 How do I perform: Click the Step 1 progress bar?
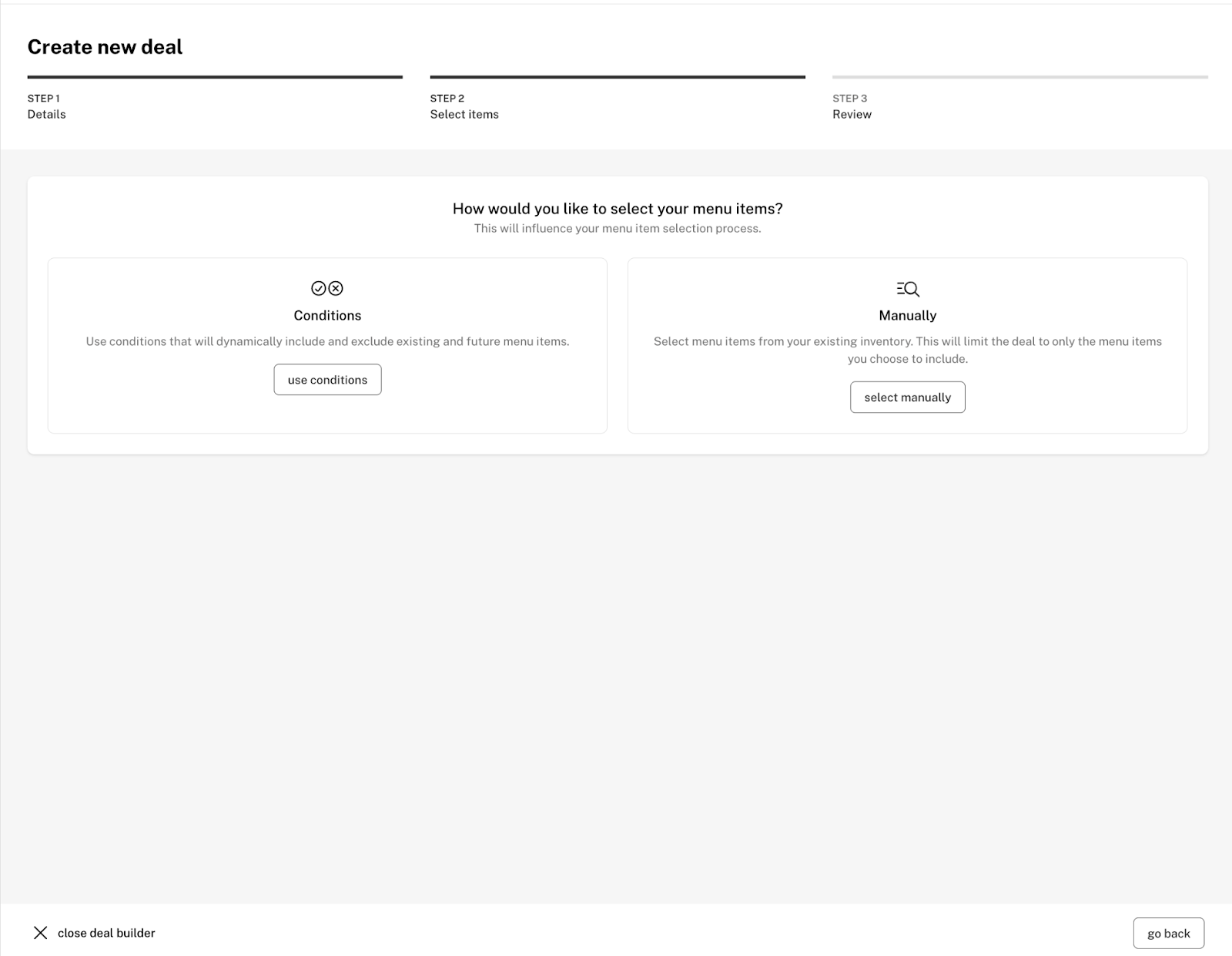click(215, 77)
